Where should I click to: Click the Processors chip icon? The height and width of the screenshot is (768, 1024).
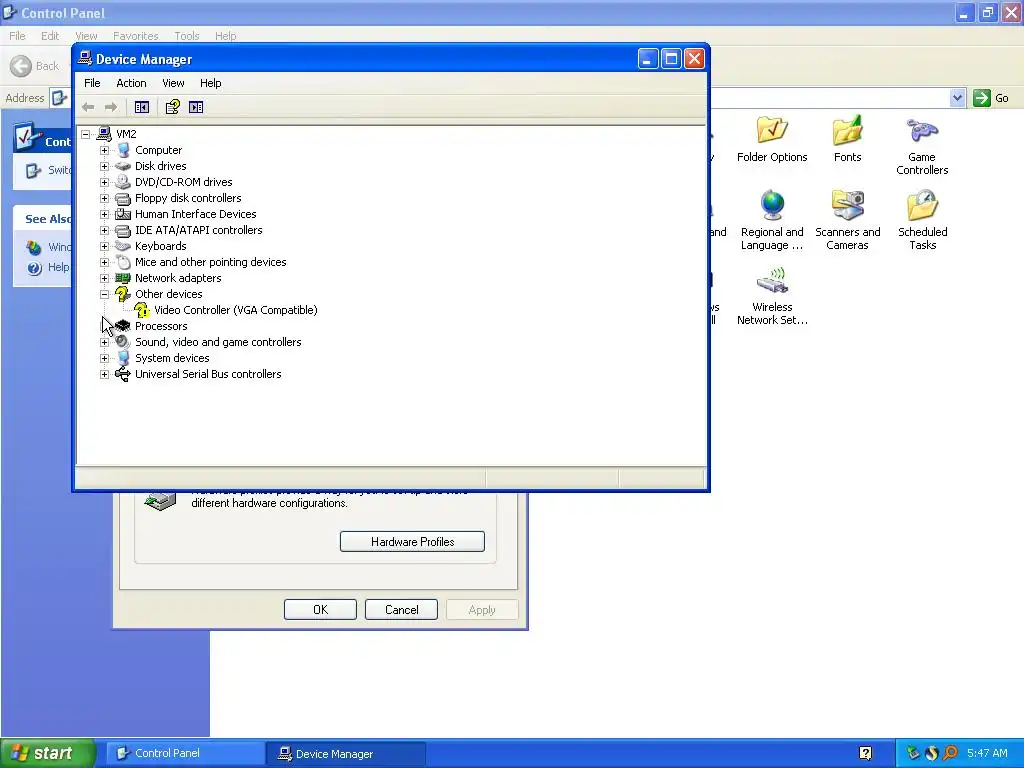(123, 326)
